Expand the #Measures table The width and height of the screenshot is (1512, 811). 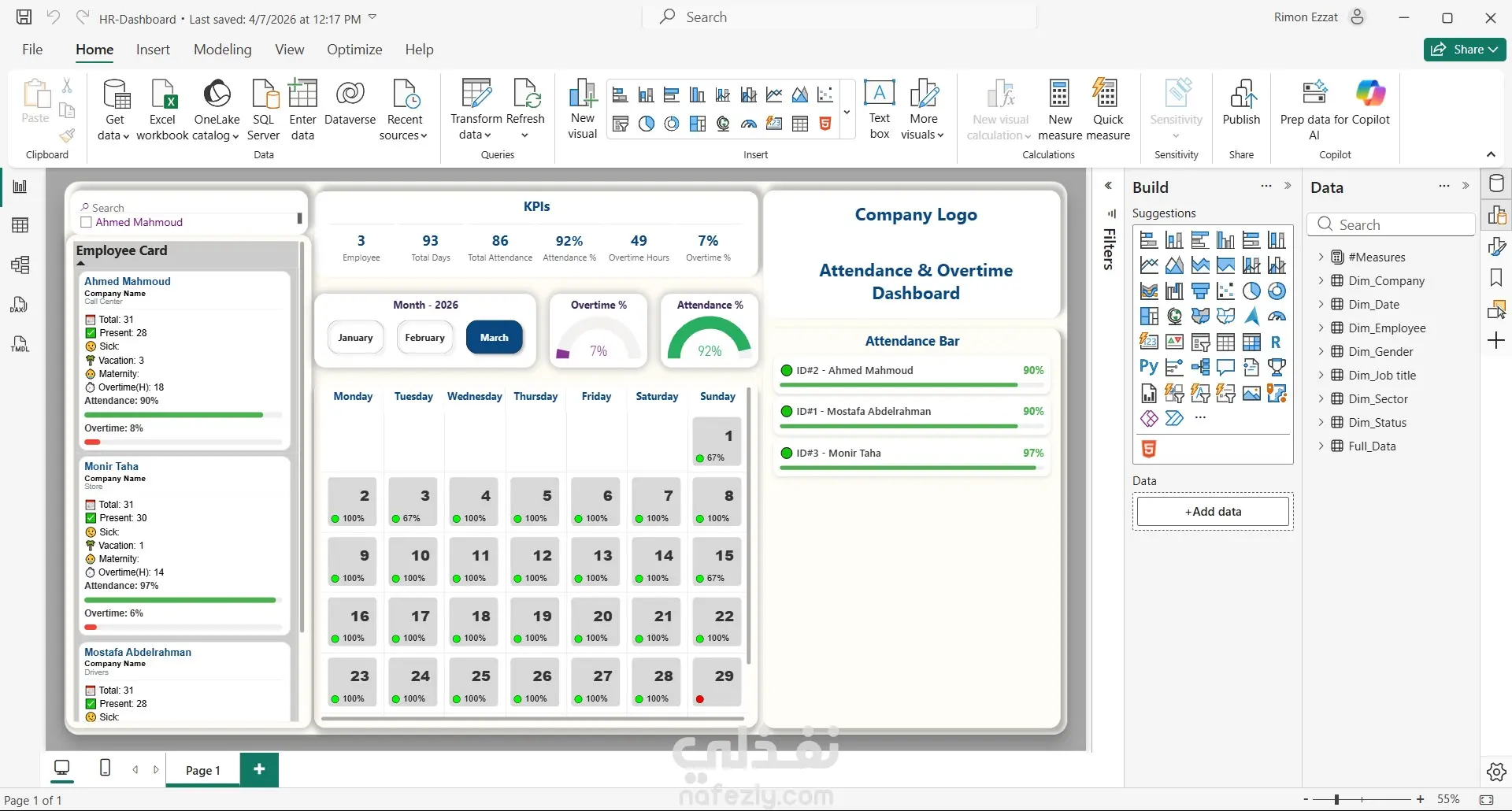pyautogui.click(x=1321, y=257)
